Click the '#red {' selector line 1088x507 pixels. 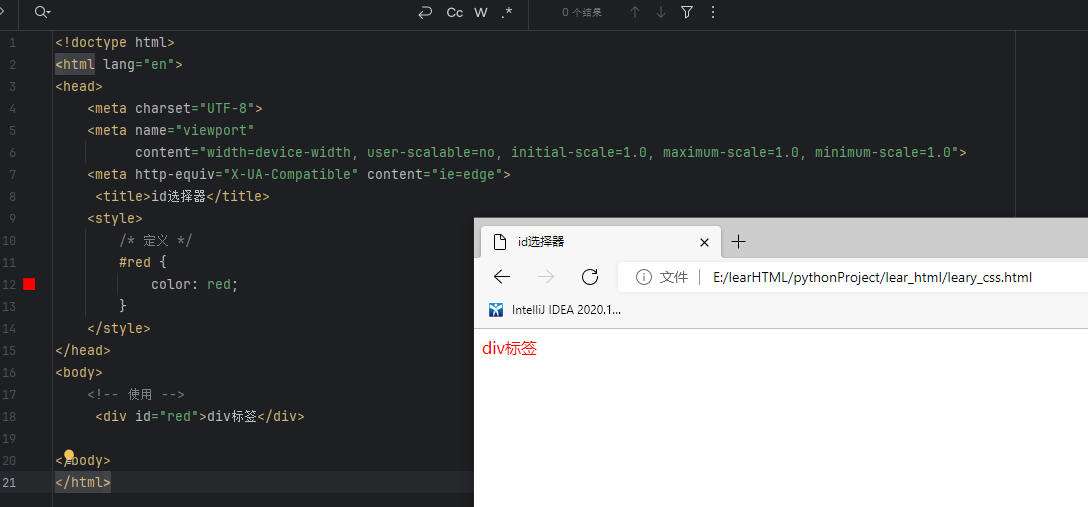click(x=143, y=262)
